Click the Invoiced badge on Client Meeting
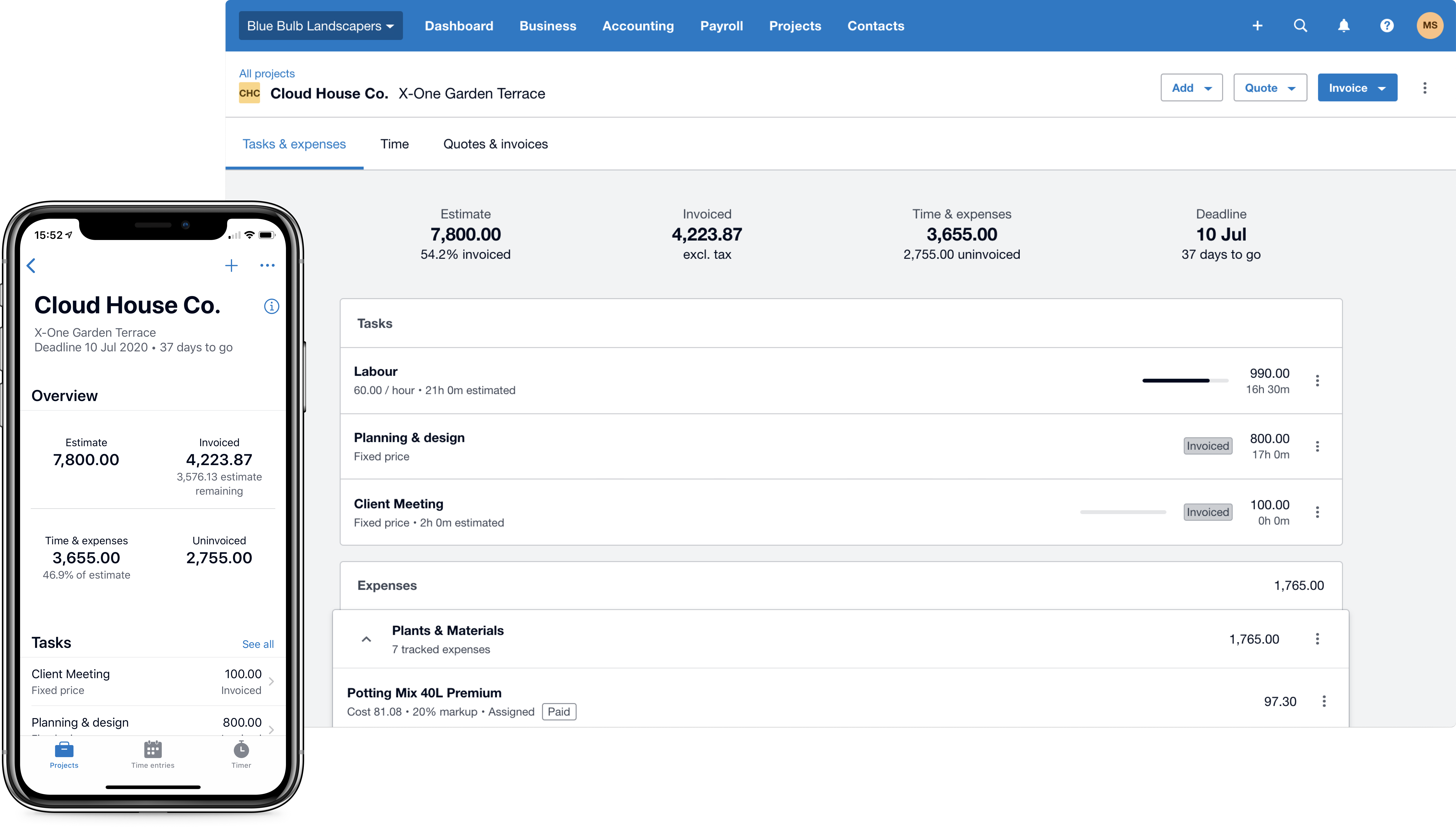The height and width of the screenshot is (829, 1456). pos(1208,512)
